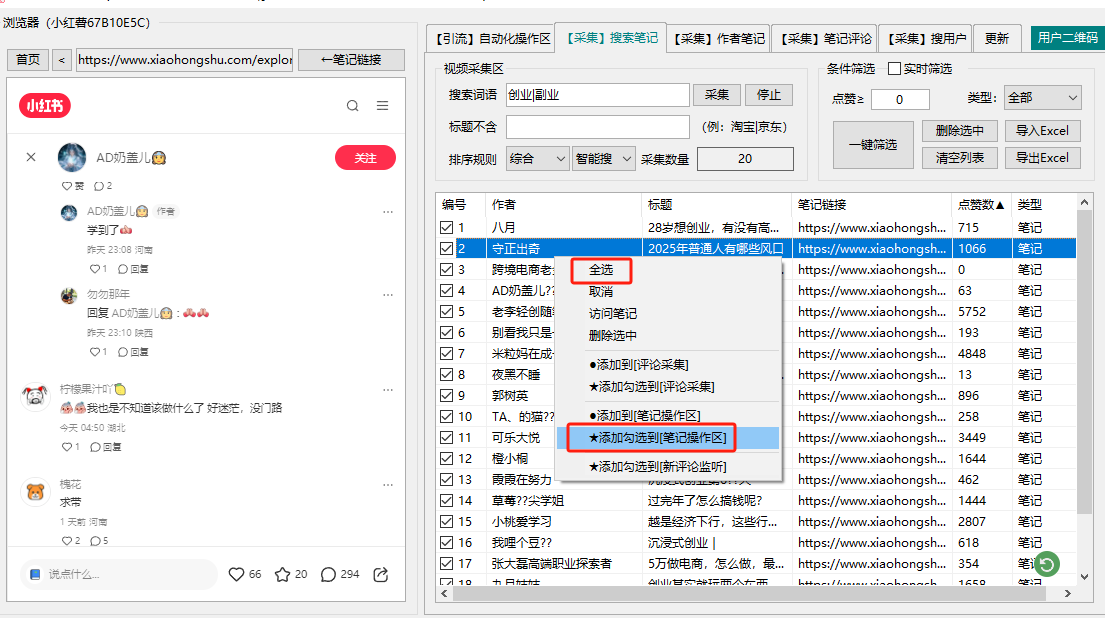Choose 全选 from the context menu
Screen dimensions: 1105x618
coord(601,270)
